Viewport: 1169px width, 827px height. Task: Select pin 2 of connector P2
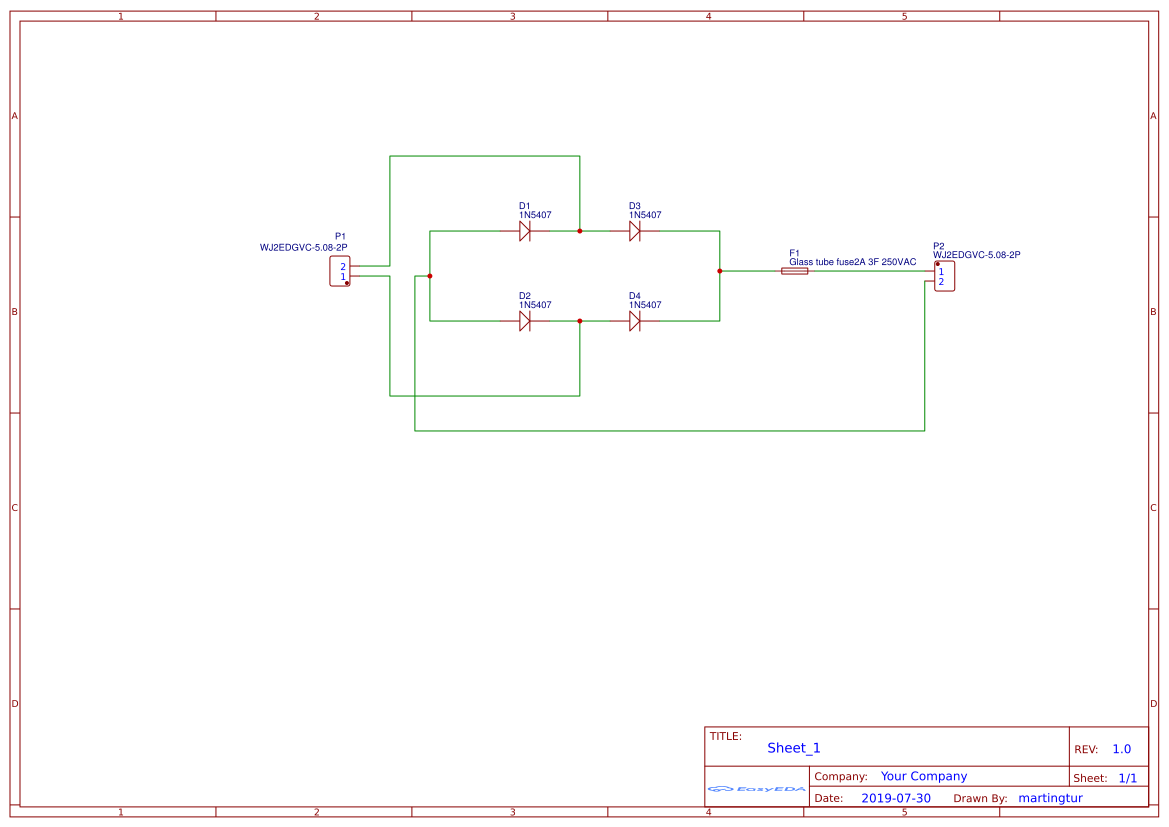940,281
